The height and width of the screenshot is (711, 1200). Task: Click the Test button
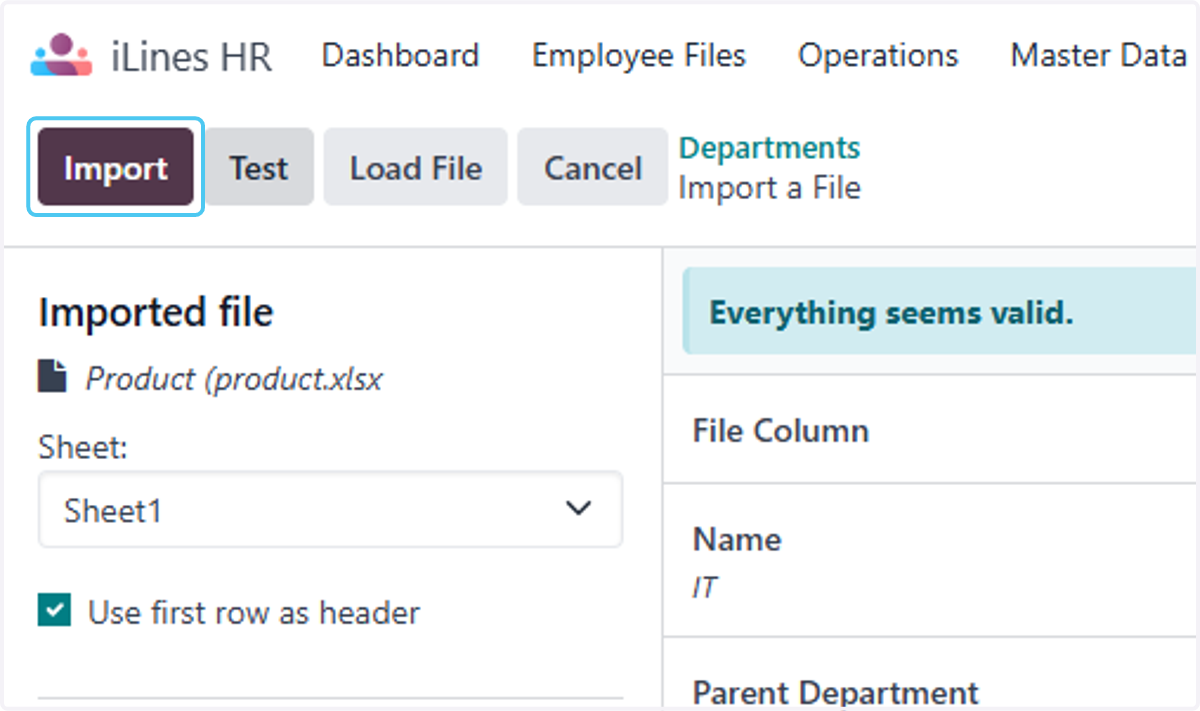click(x=259, y=167)
